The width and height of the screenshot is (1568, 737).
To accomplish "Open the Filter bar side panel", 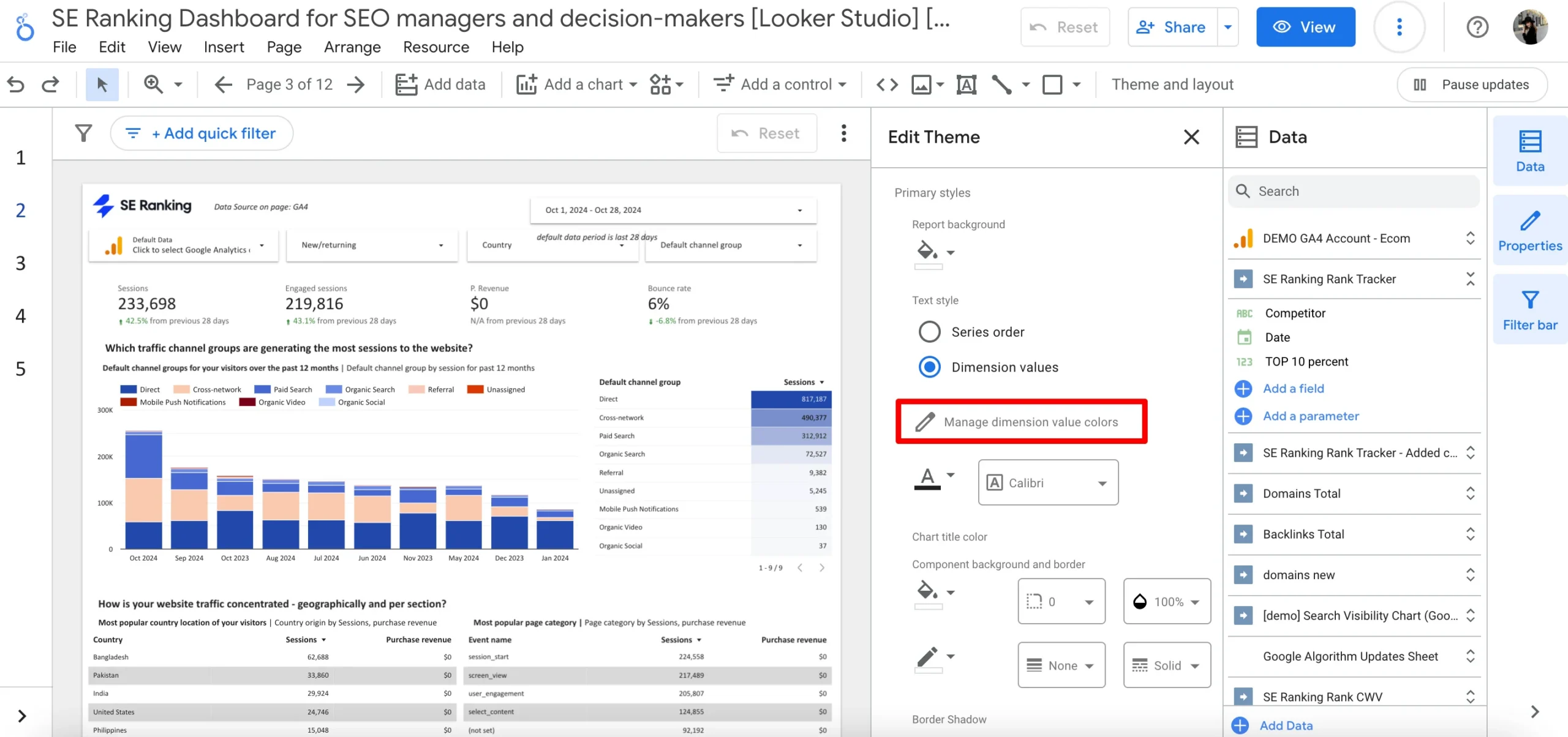I will click(x=1529, y=310).
